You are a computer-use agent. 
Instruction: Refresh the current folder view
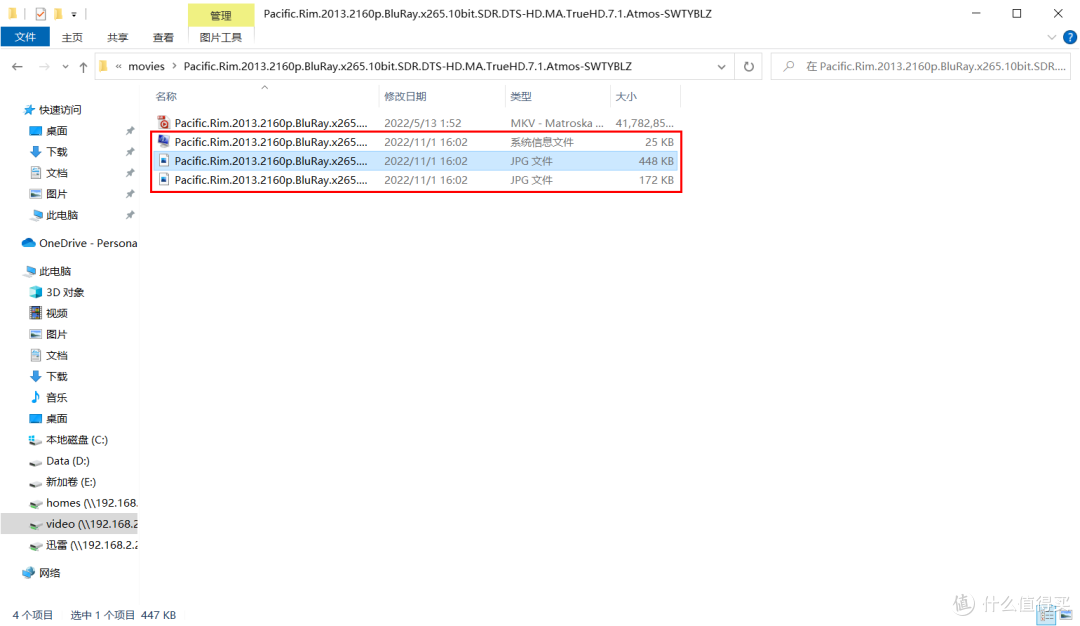tap(749, 67)
